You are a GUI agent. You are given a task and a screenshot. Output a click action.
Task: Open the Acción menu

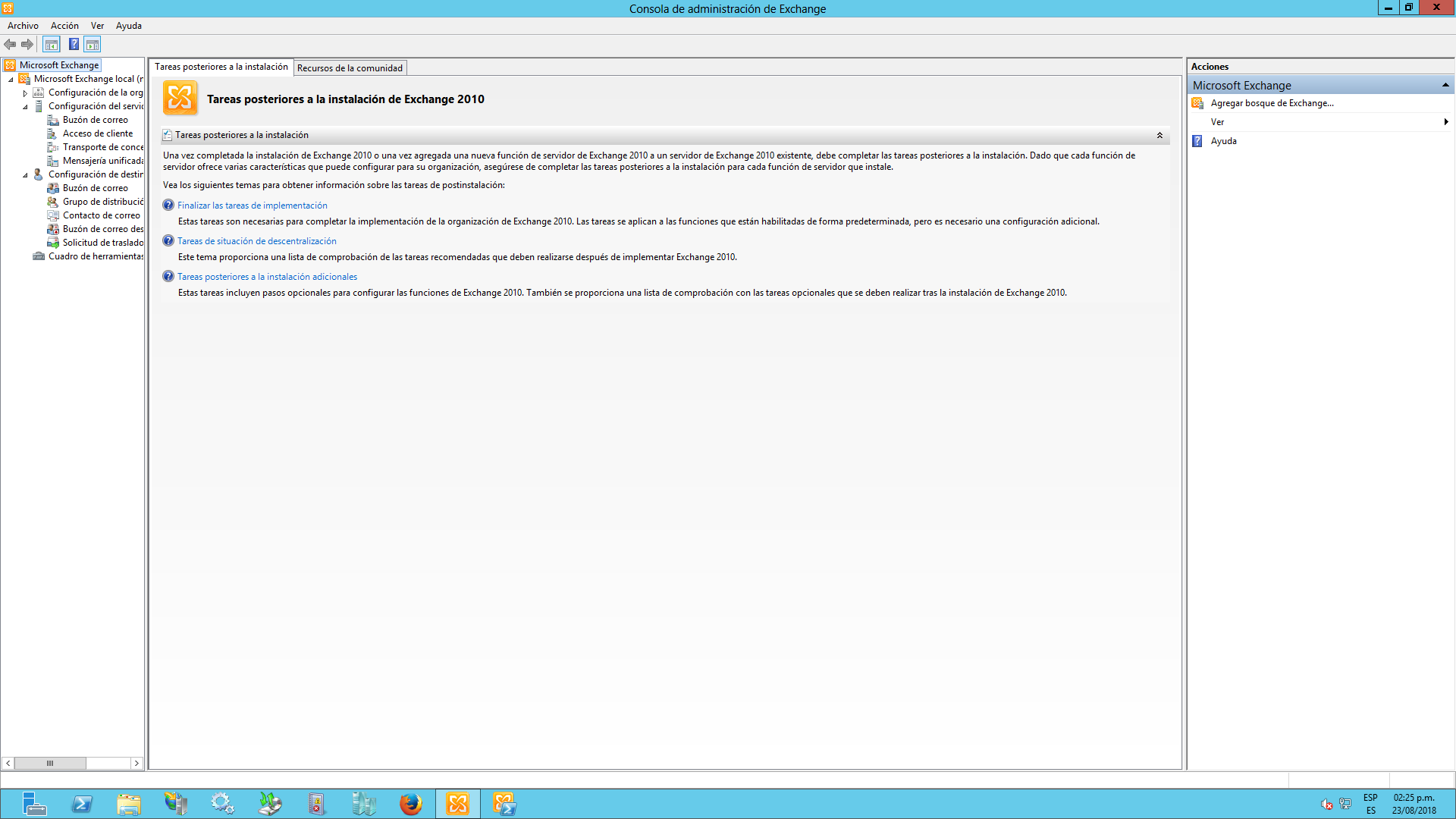tap(64, 26)
